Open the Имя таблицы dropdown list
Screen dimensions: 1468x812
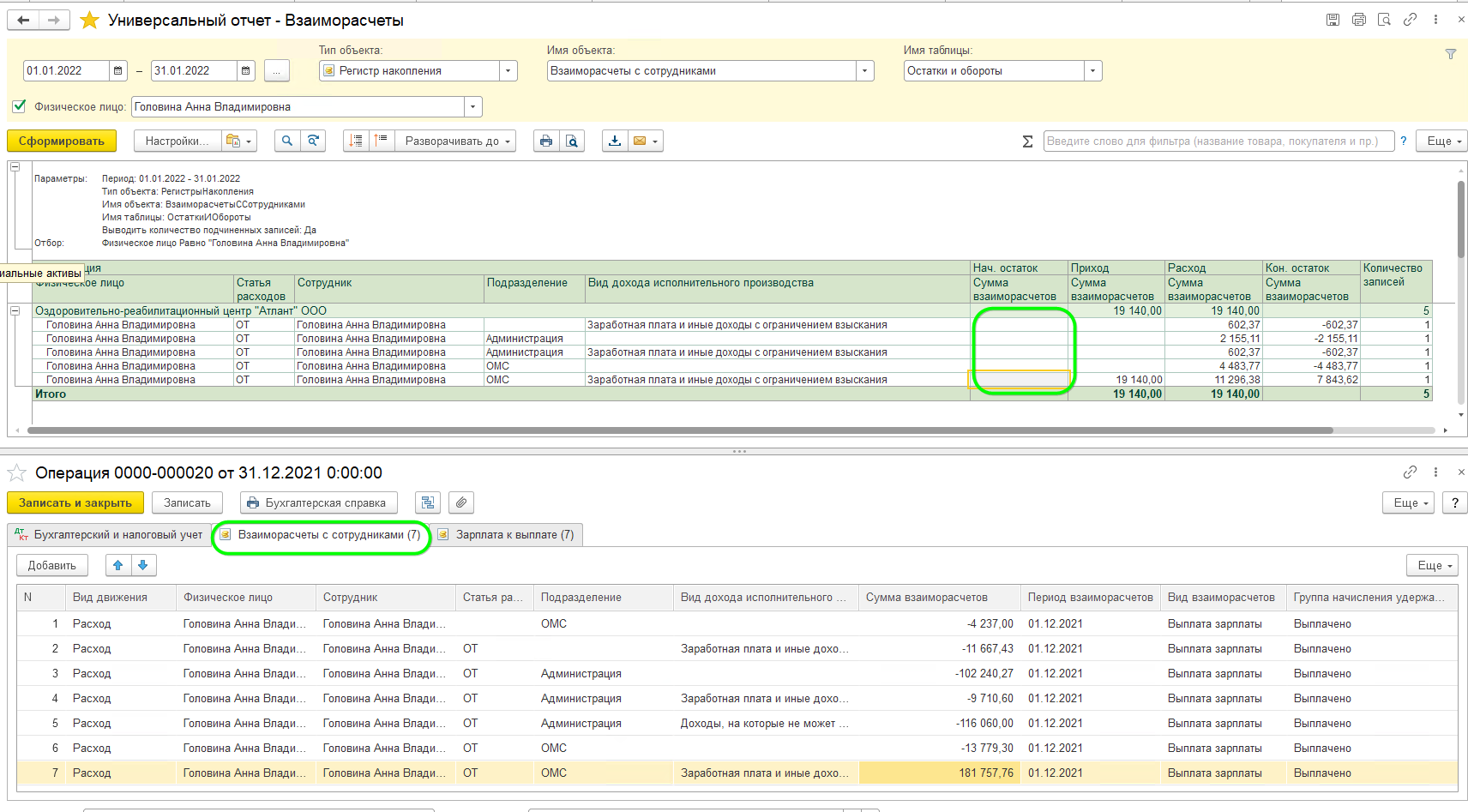1092,70
